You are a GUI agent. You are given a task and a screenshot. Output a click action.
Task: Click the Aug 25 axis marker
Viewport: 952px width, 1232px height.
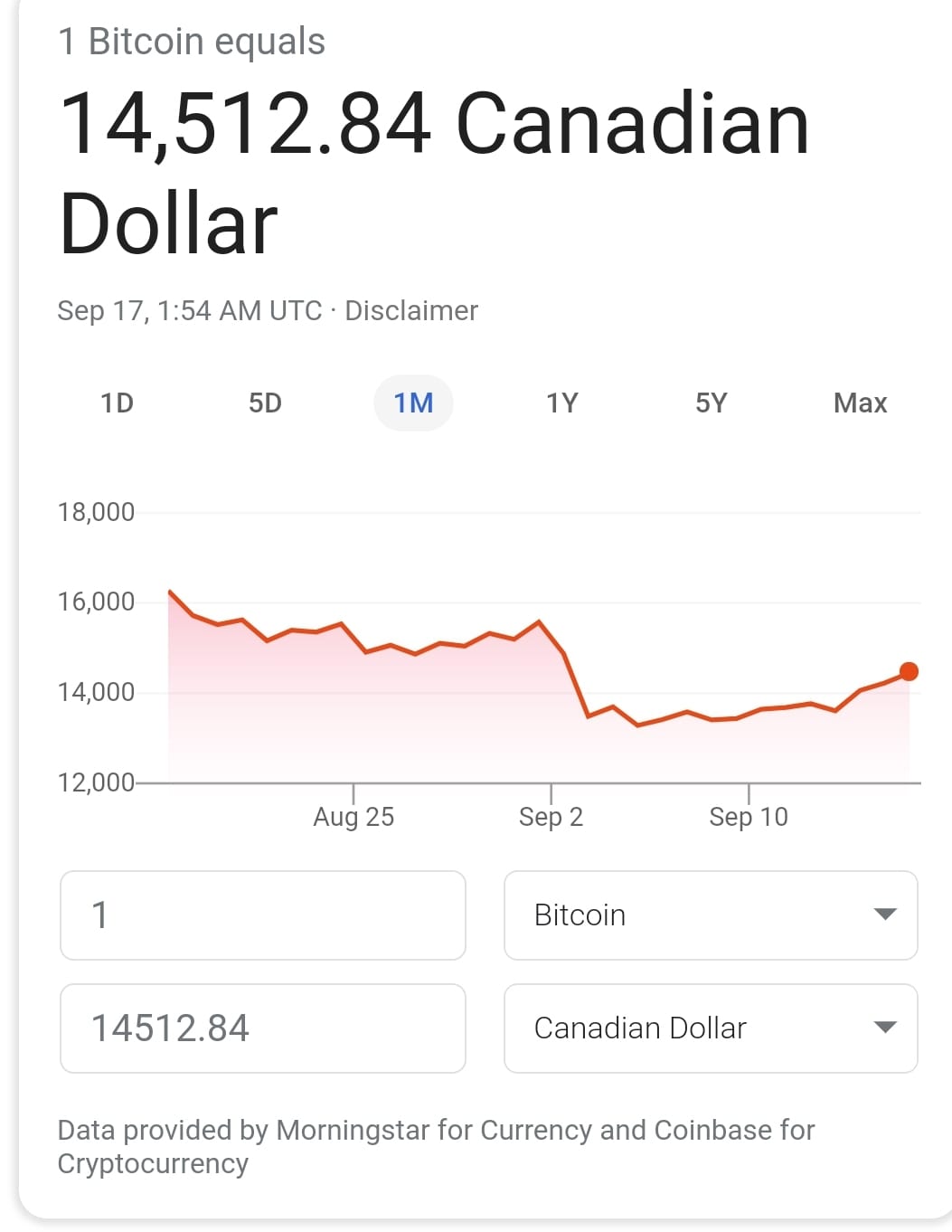tap(353, 817)
